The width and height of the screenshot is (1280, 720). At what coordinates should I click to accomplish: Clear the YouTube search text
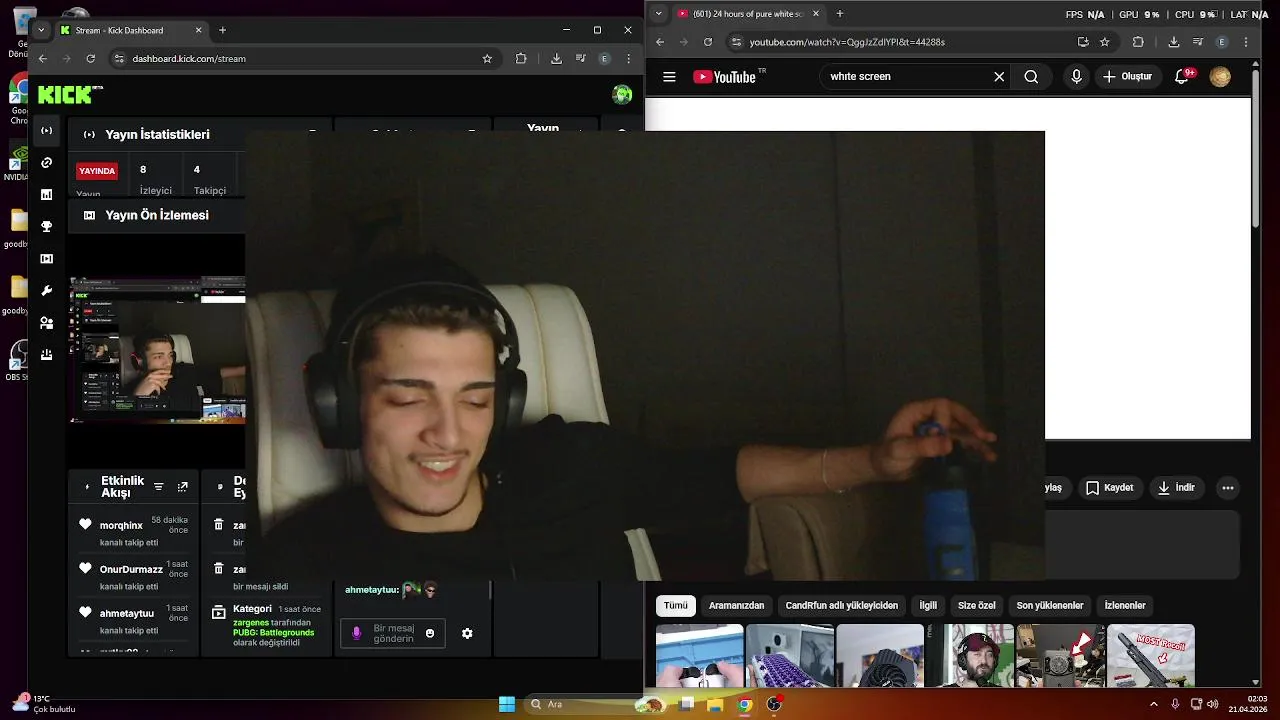[x=998, y=77]
